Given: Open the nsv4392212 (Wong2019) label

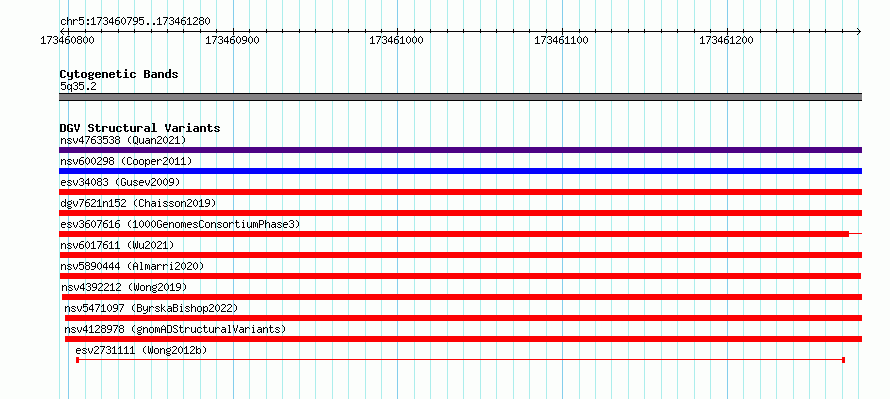Looking at the screenshot, I should coord(124,287).
